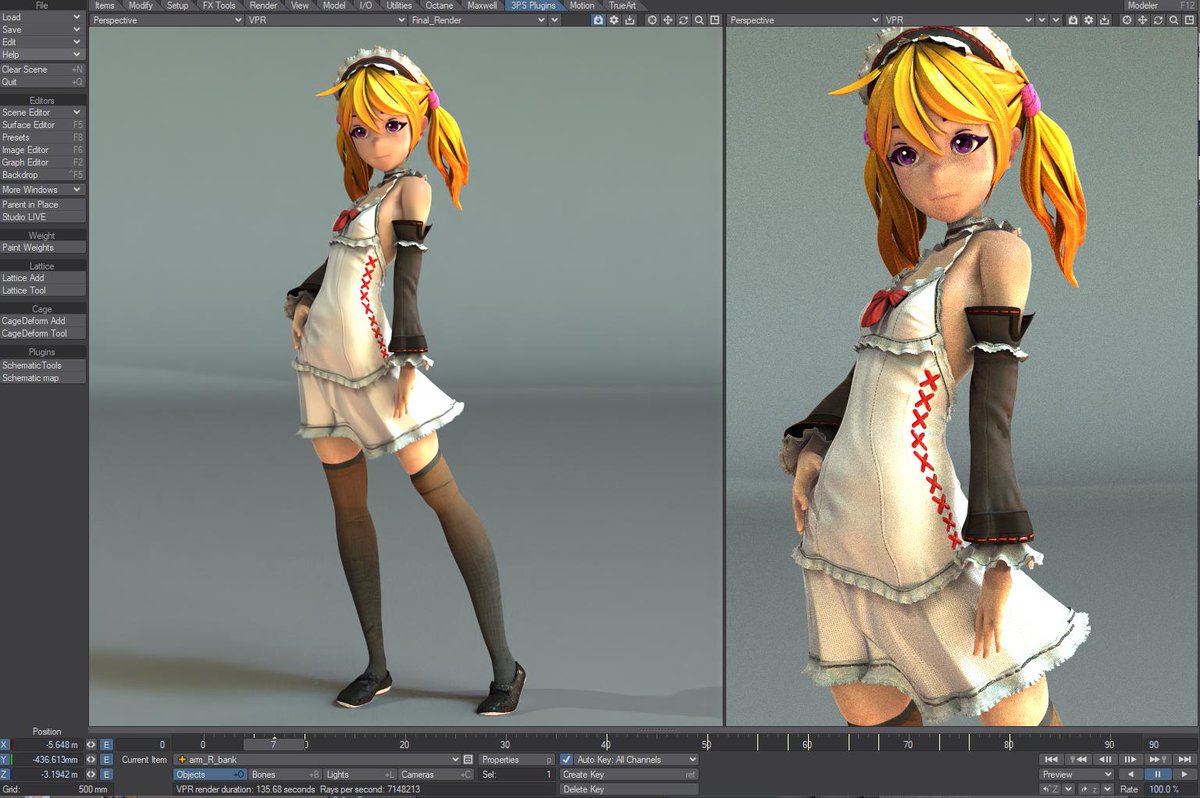
Task: Click the Y position envelope arrows icon
Action: pyautogui.click(x=91, y=760)
